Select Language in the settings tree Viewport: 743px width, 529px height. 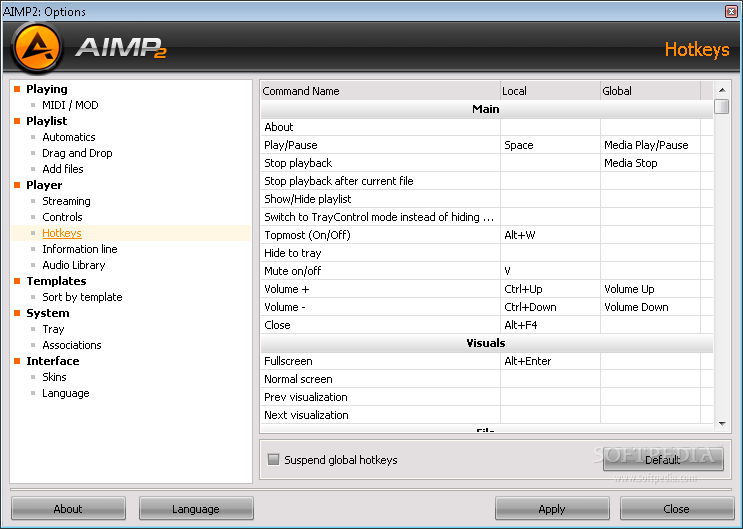click(x=65, y=393)
